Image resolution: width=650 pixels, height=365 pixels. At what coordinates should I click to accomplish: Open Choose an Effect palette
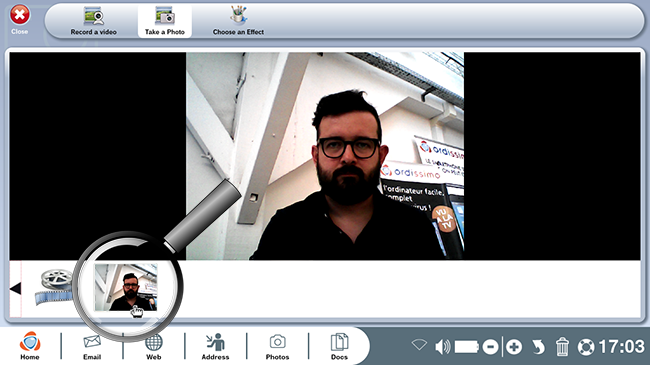click(238, 22)
